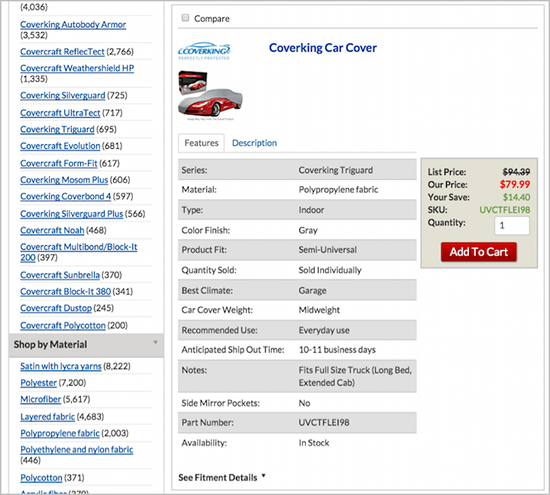The image size is (550, 495).
Task: Open the car cover product thumbnail
Action: click(x=210, y=95)
